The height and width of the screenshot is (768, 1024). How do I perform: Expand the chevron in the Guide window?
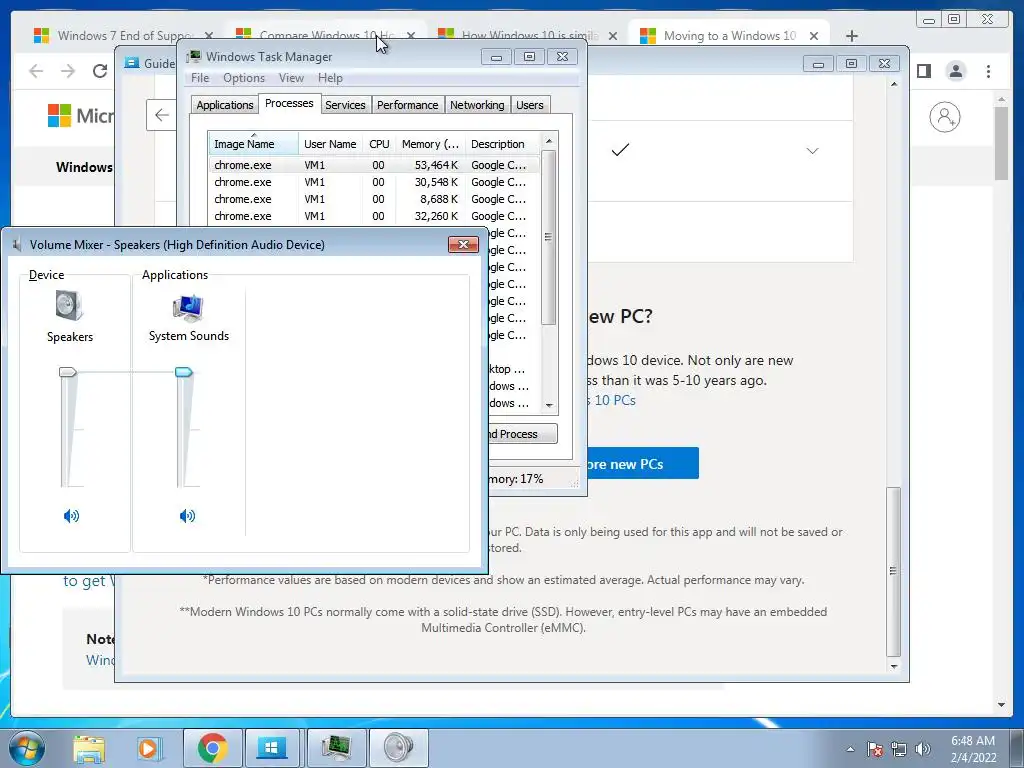(812, 151)
